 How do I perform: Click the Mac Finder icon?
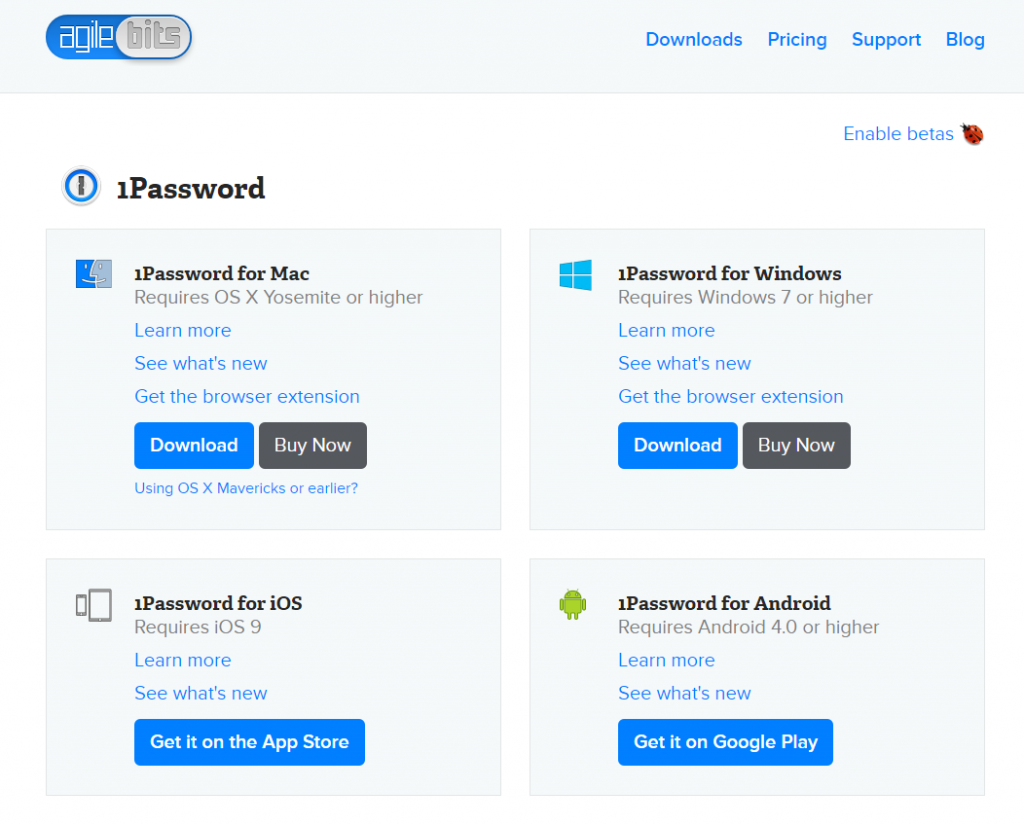coord(94,274)
